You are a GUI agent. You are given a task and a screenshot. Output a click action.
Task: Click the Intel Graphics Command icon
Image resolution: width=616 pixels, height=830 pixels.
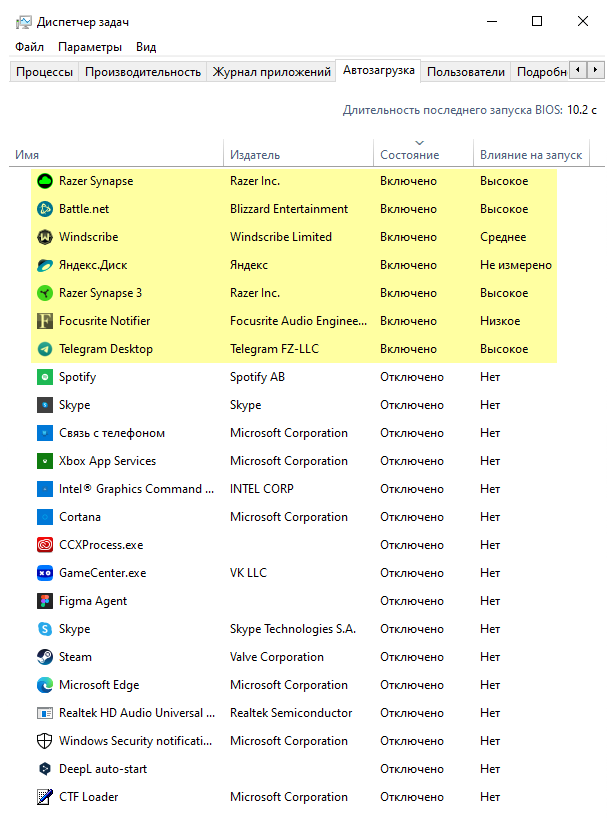pos(45,489)
